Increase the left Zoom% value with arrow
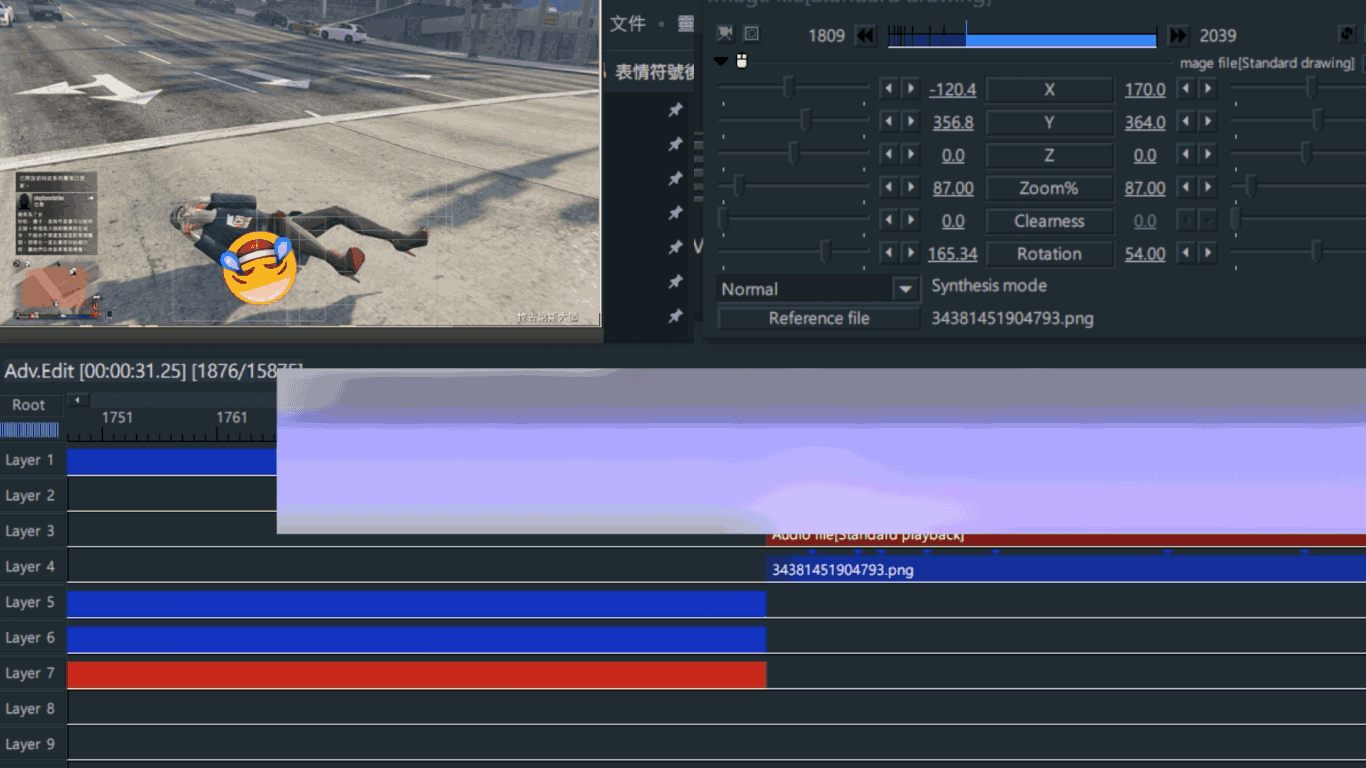 pos(910,188)
